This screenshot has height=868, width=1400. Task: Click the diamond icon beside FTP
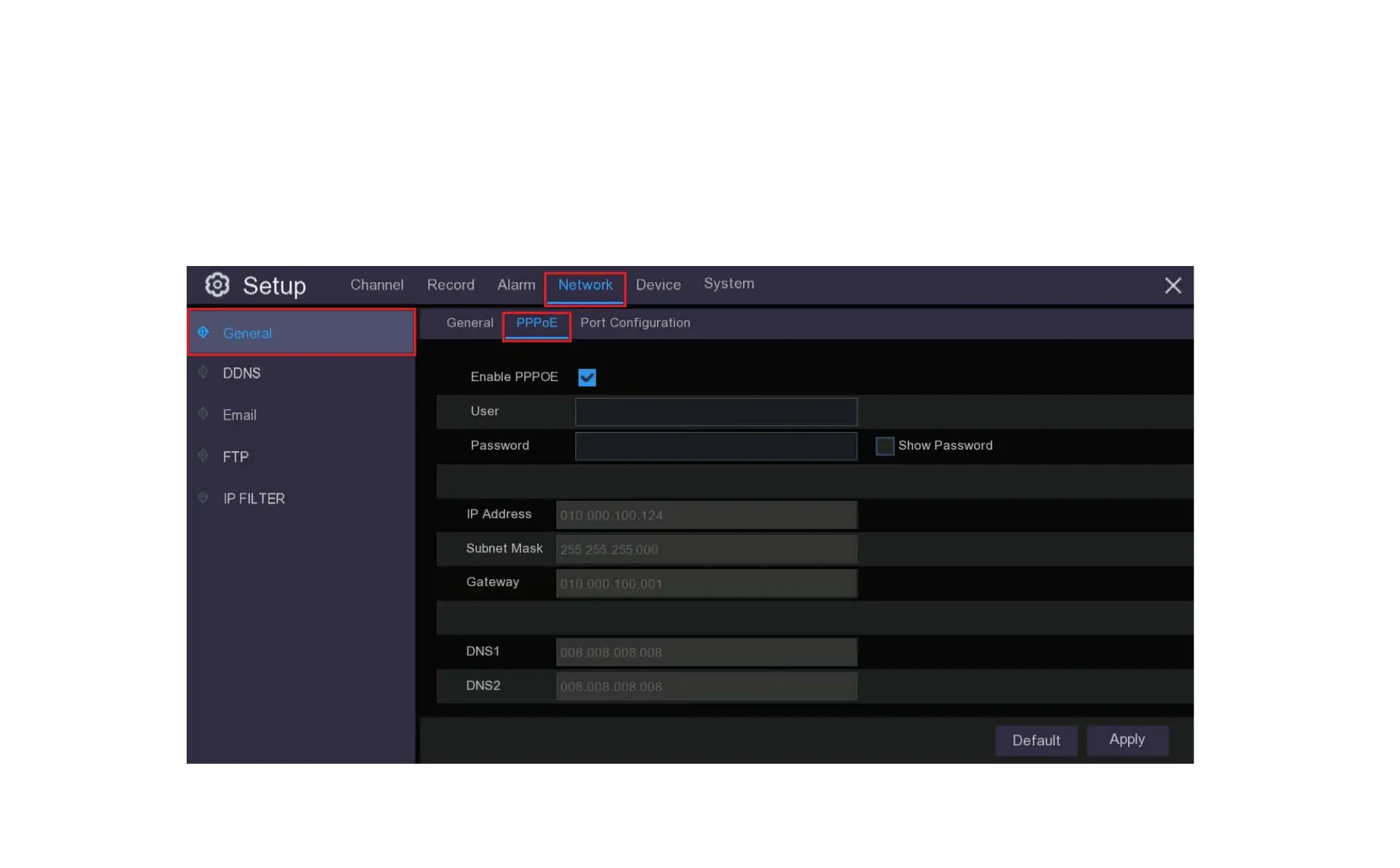tap(203, 456)
